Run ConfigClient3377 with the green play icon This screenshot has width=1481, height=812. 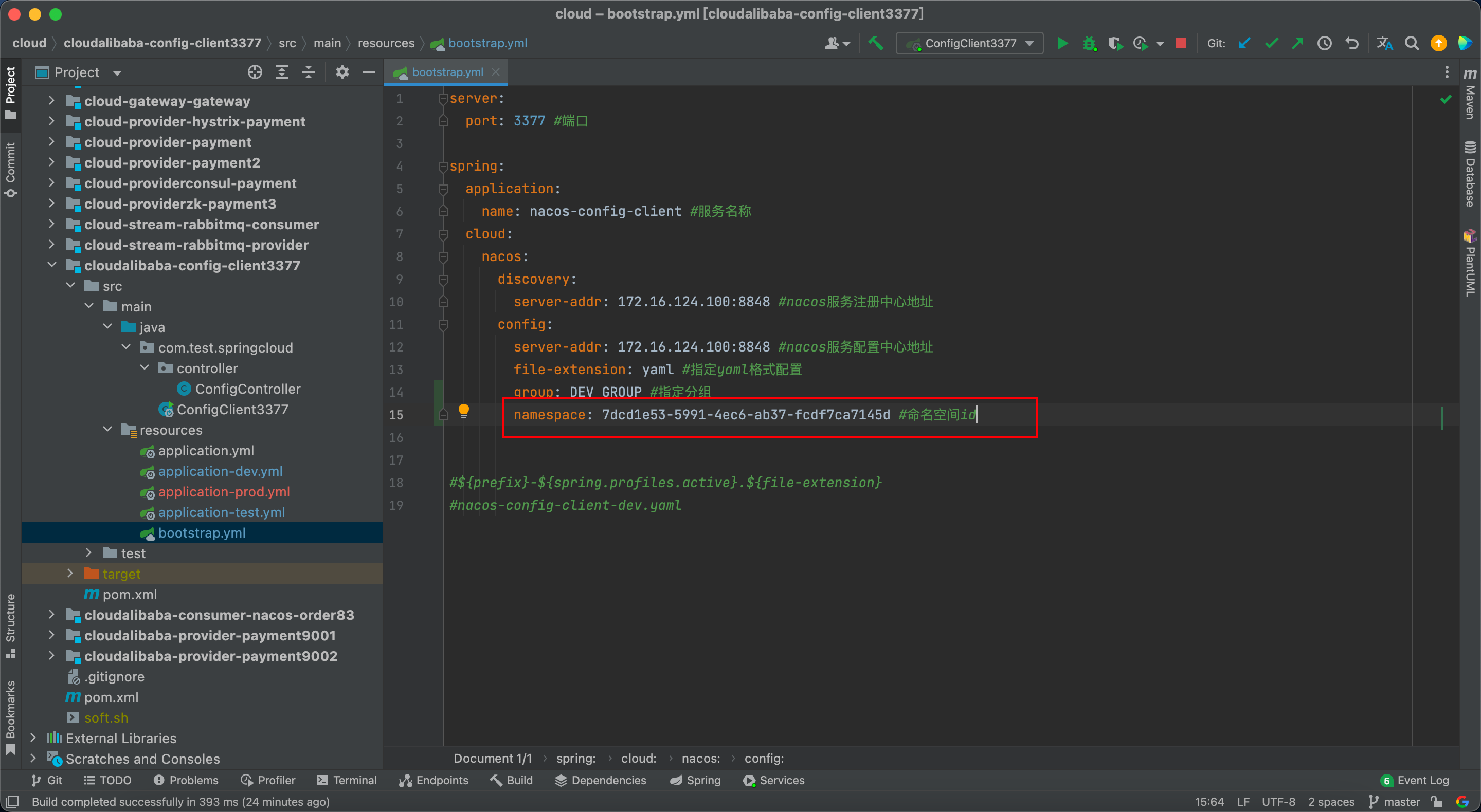(1062, 43)
